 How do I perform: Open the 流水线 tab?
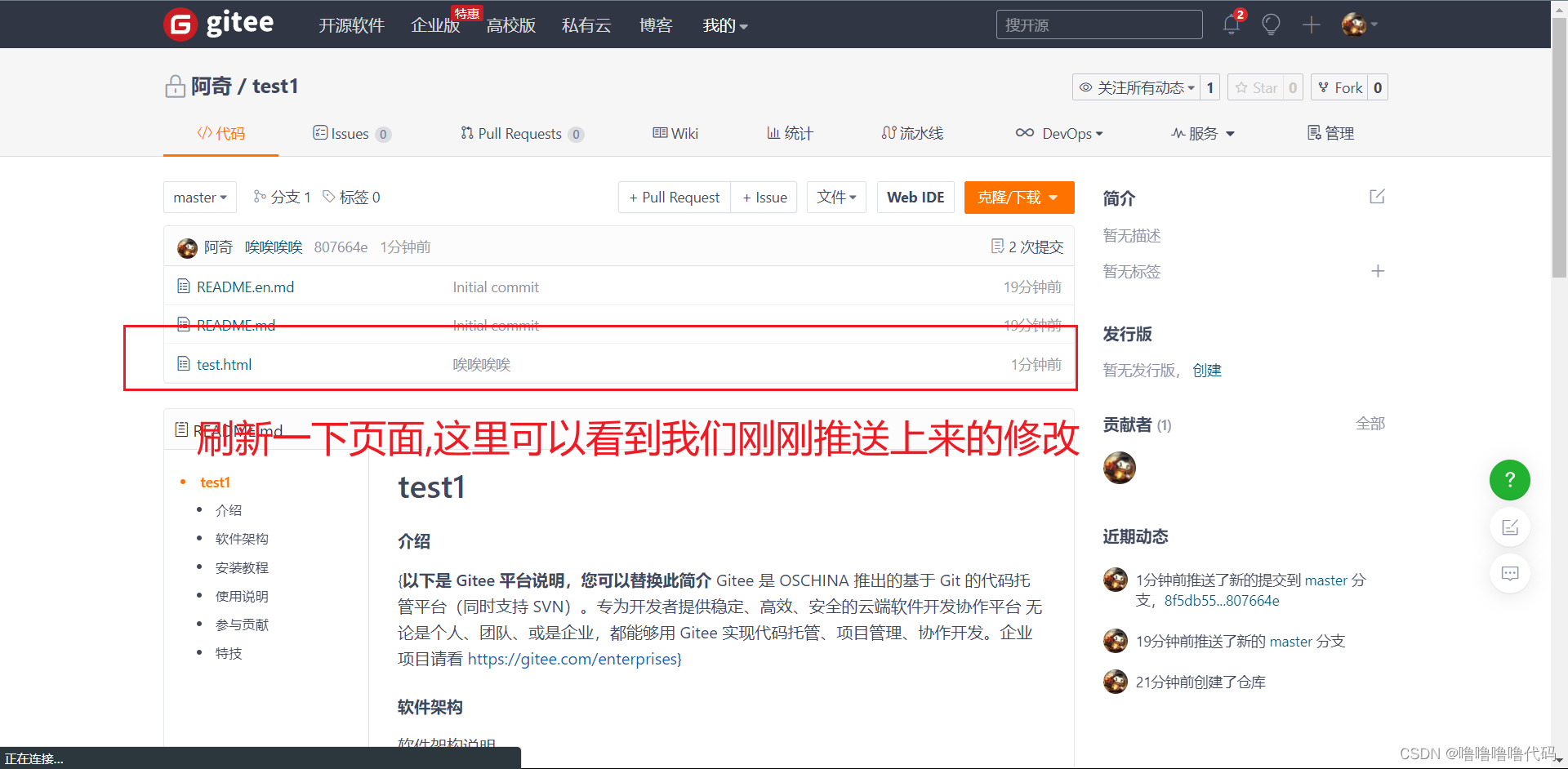[x=912, y=133]
